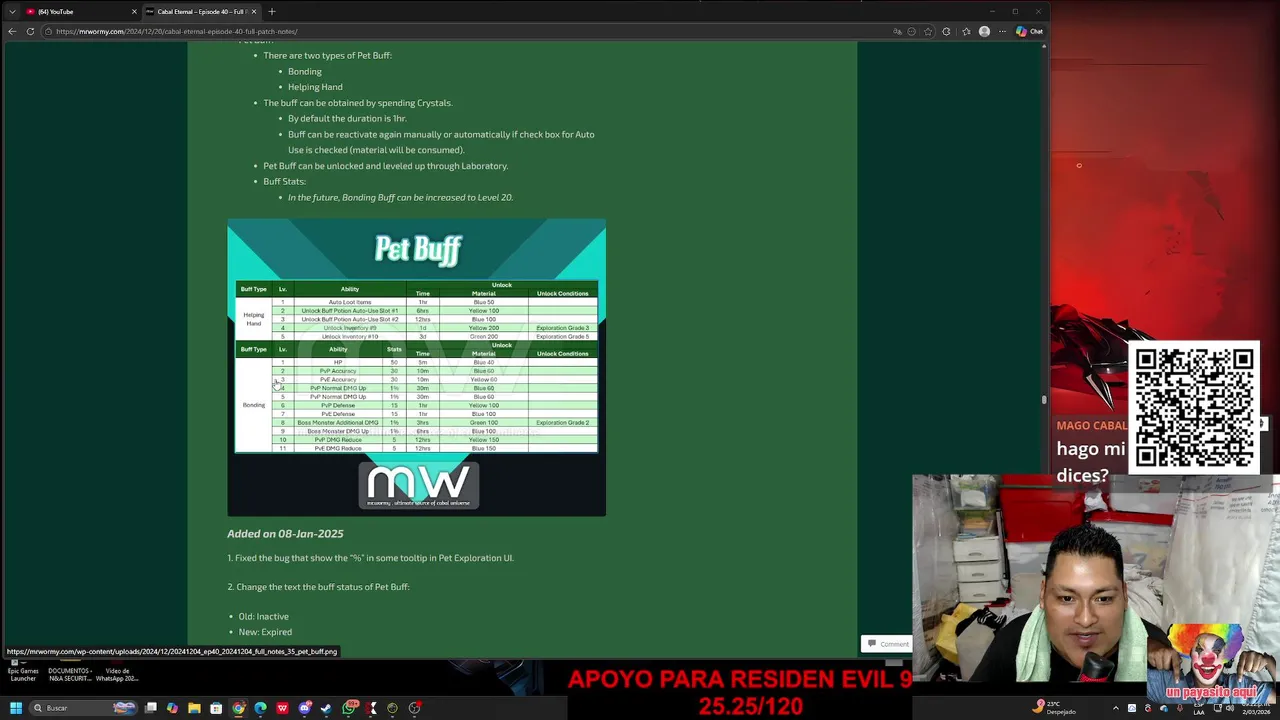Bookmark this page with the star icon

coord(928,31)
